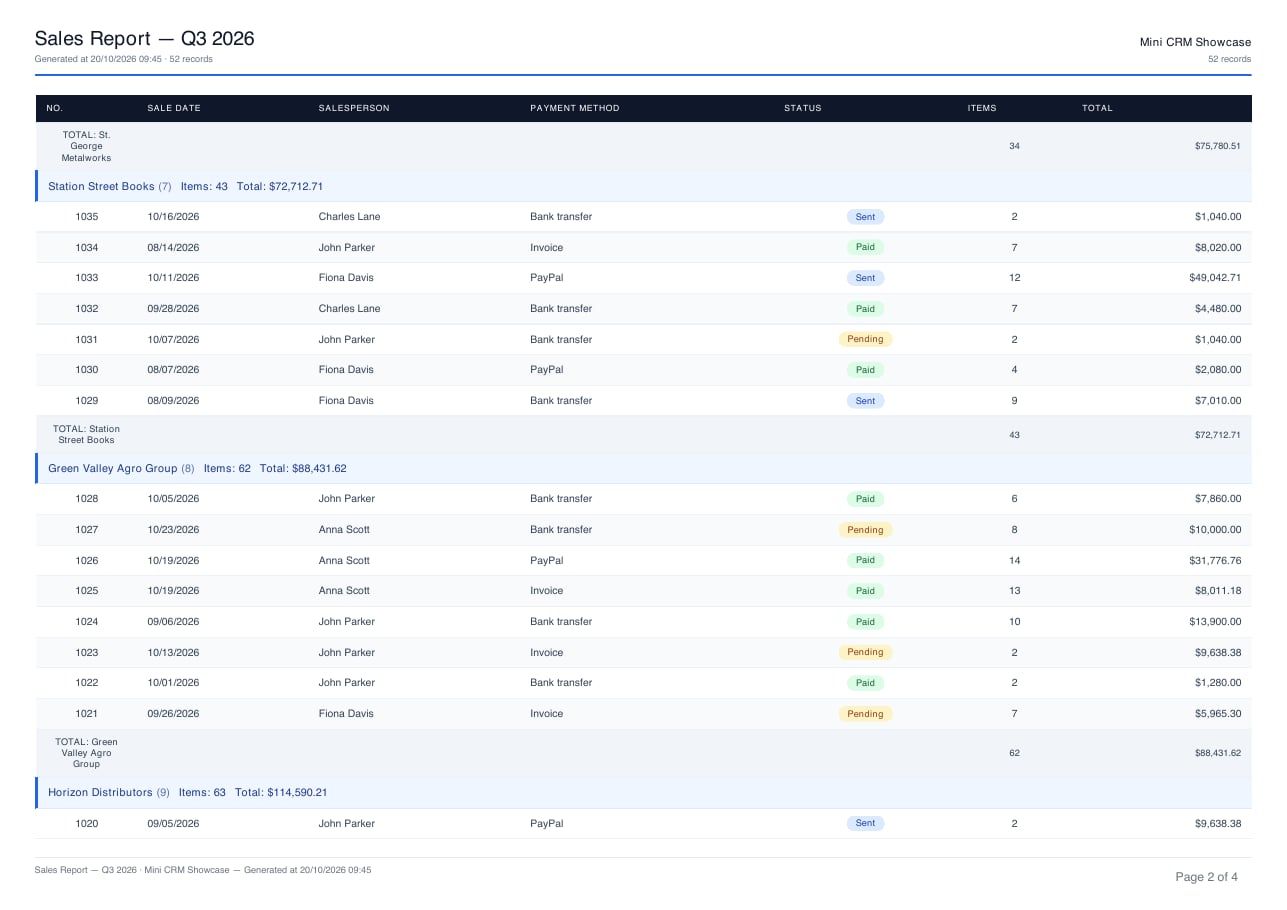Click sale number 1028

click(x=87, y=499)
